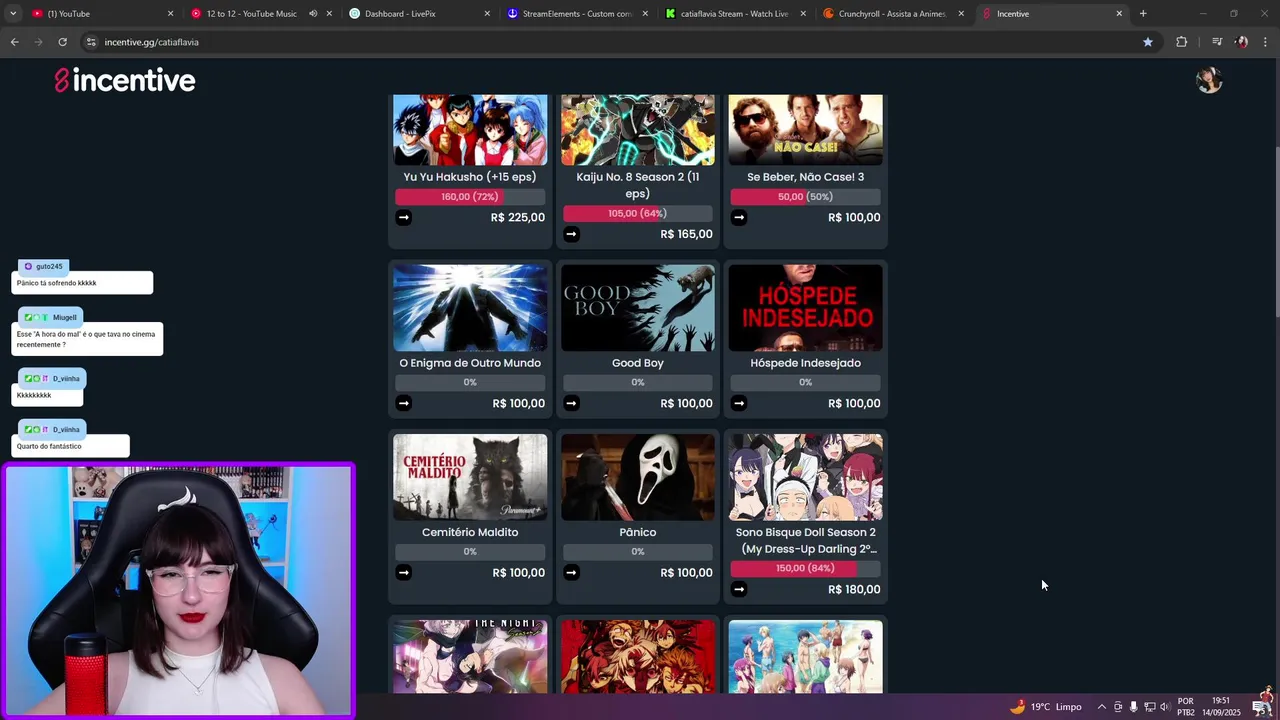Click the Kaiju No. 8 progress bar
1280x720 pixels.
point(638,214)
